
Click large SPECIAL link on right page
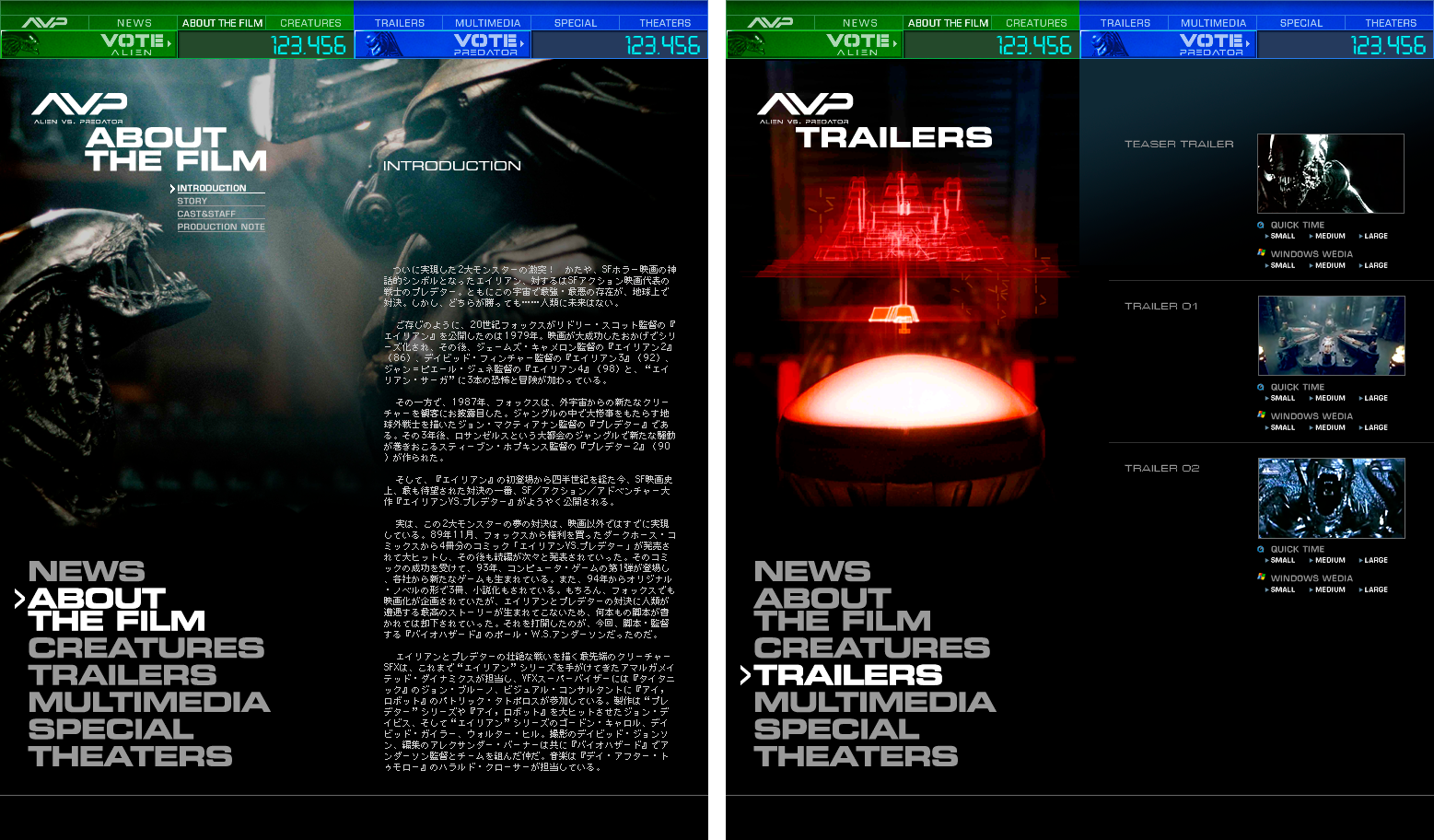[837, 729]
